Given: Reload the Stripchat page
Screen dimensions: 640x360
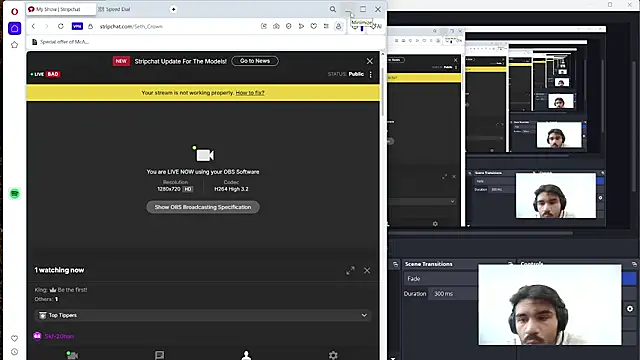Looking at the screenshot, I should pos(60,26).
